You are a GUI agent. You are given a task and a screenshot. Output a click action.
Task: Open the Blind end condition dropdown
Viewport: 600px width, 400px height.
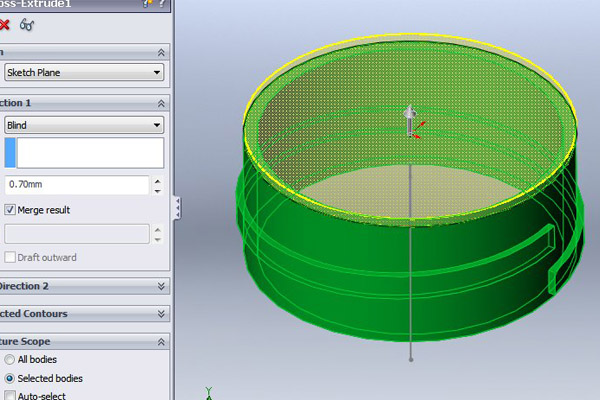(x=84, y=125)
